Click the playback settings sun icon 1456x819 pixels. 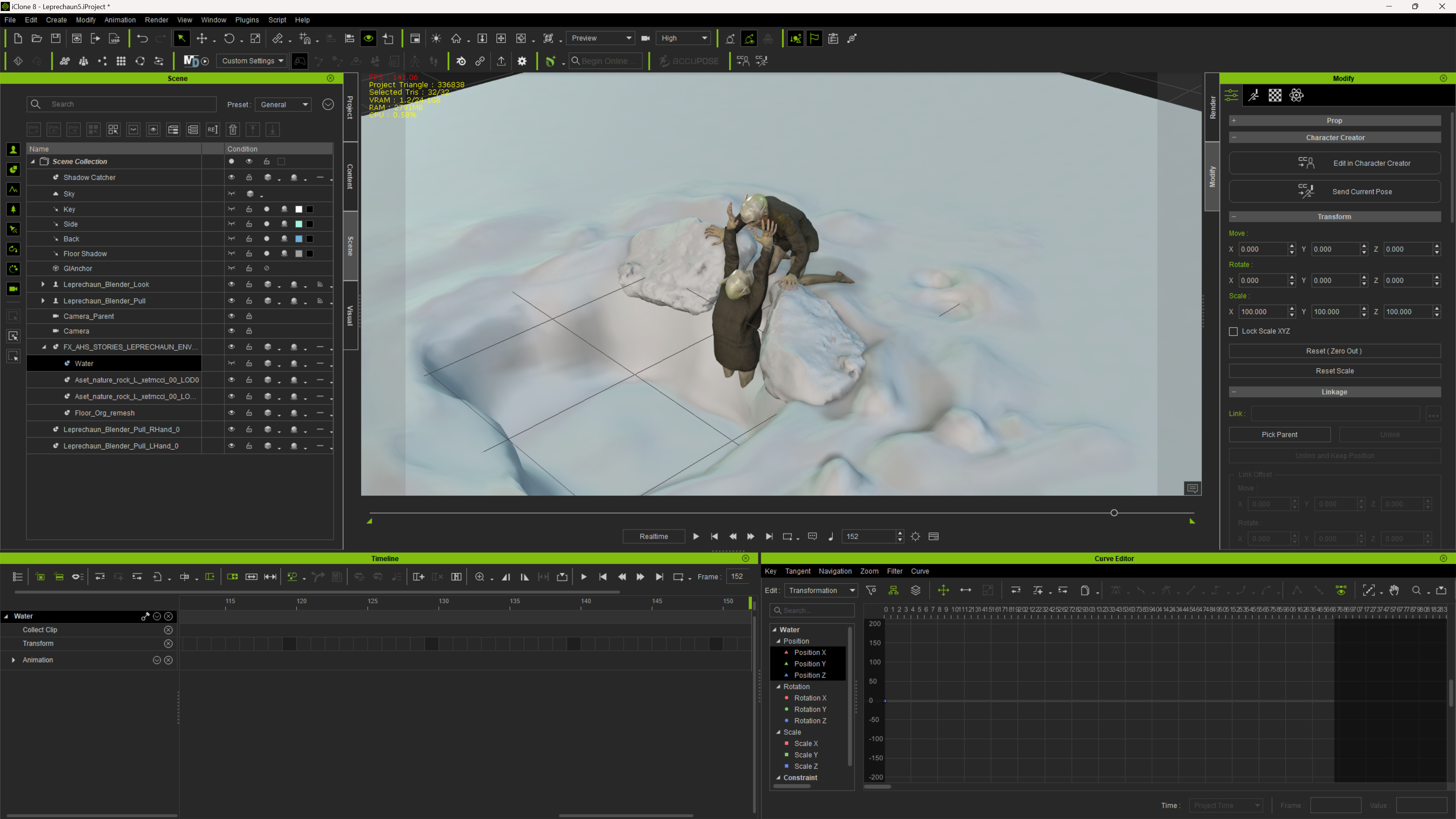point(916,537)
